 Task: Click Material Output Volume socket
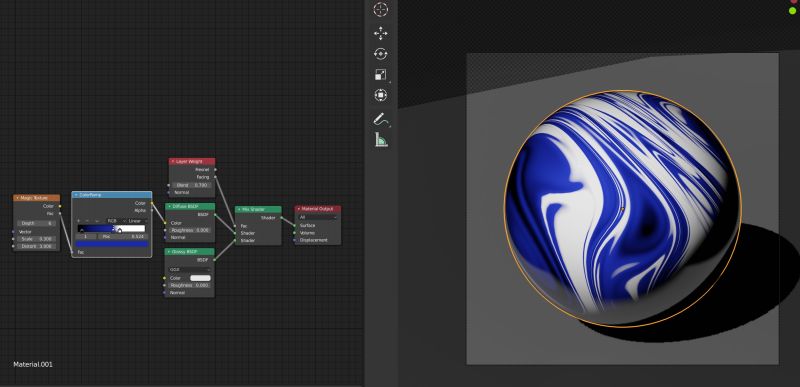coord(295,233)
